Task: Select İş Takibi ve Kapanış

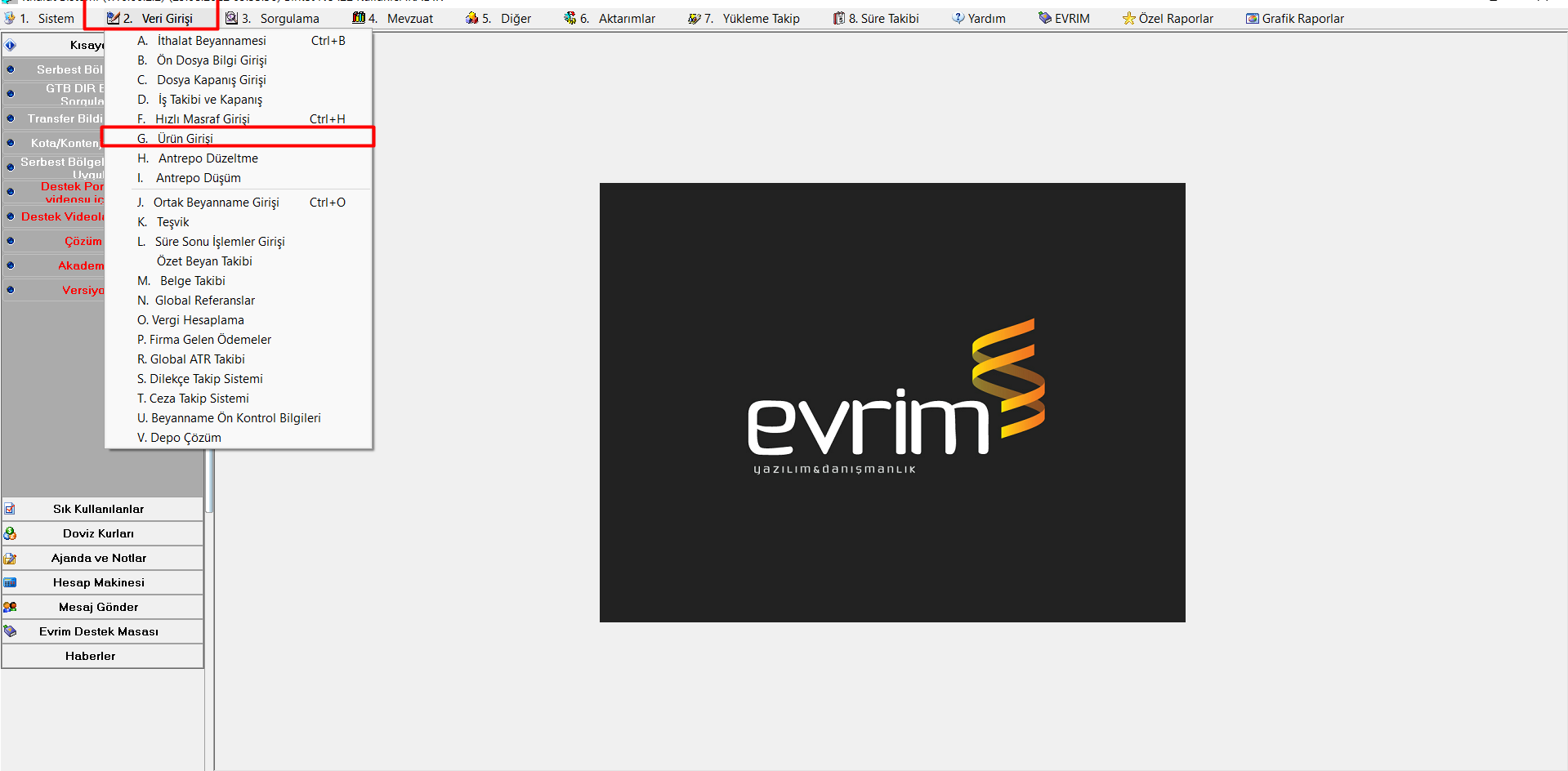Action: tap(239, 100)
